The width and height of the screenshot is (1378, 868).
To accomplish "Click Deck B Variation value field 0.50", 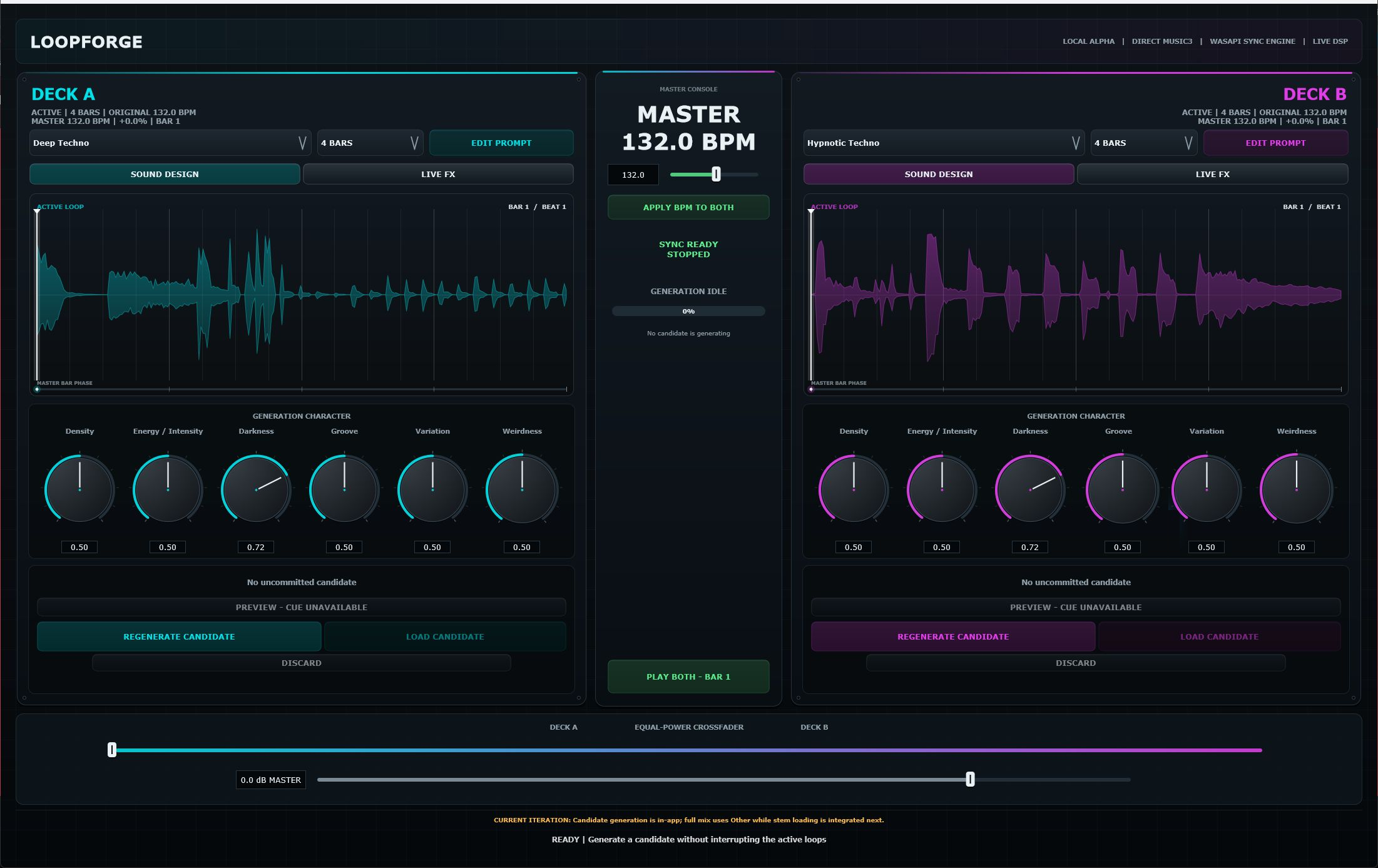I will tap(1207, 547).
